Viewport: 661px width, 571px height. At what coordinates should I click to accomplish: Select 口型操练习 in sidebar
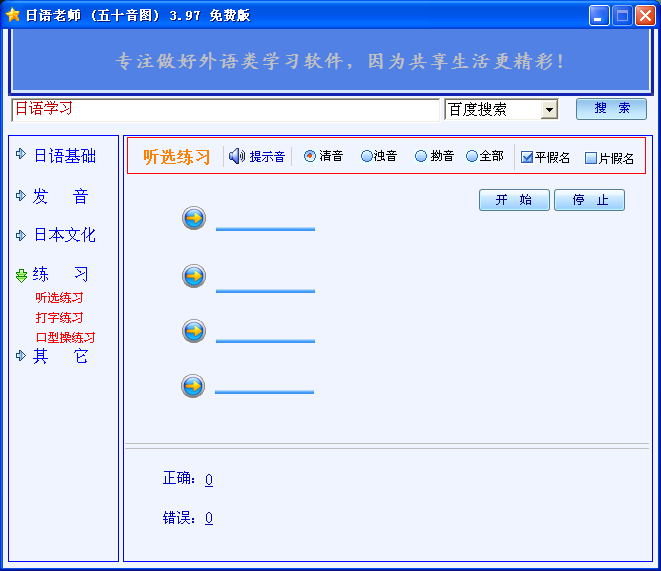click(65, 338)
